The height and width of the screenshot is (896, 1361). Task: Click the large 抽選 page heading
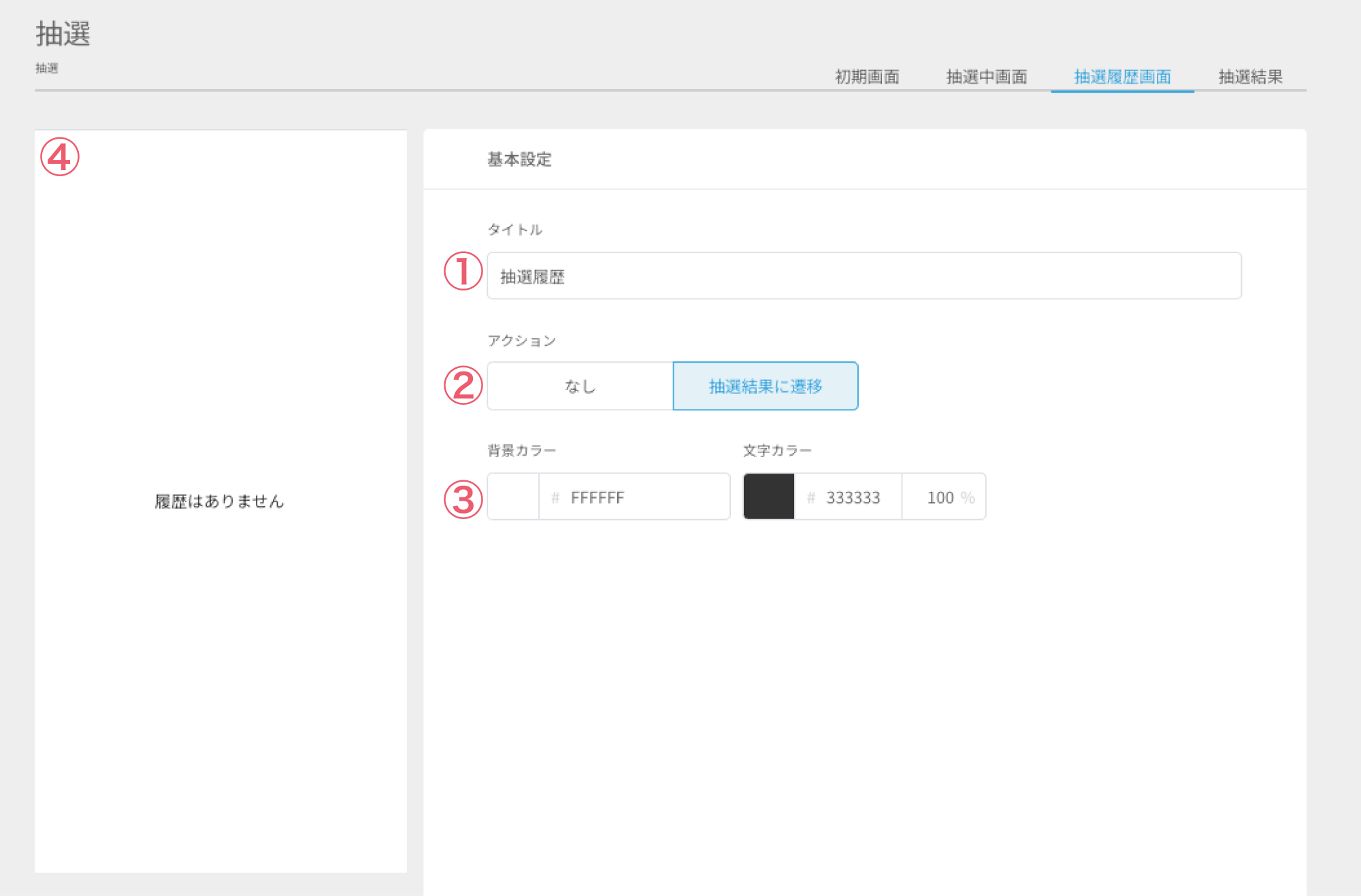63,33
